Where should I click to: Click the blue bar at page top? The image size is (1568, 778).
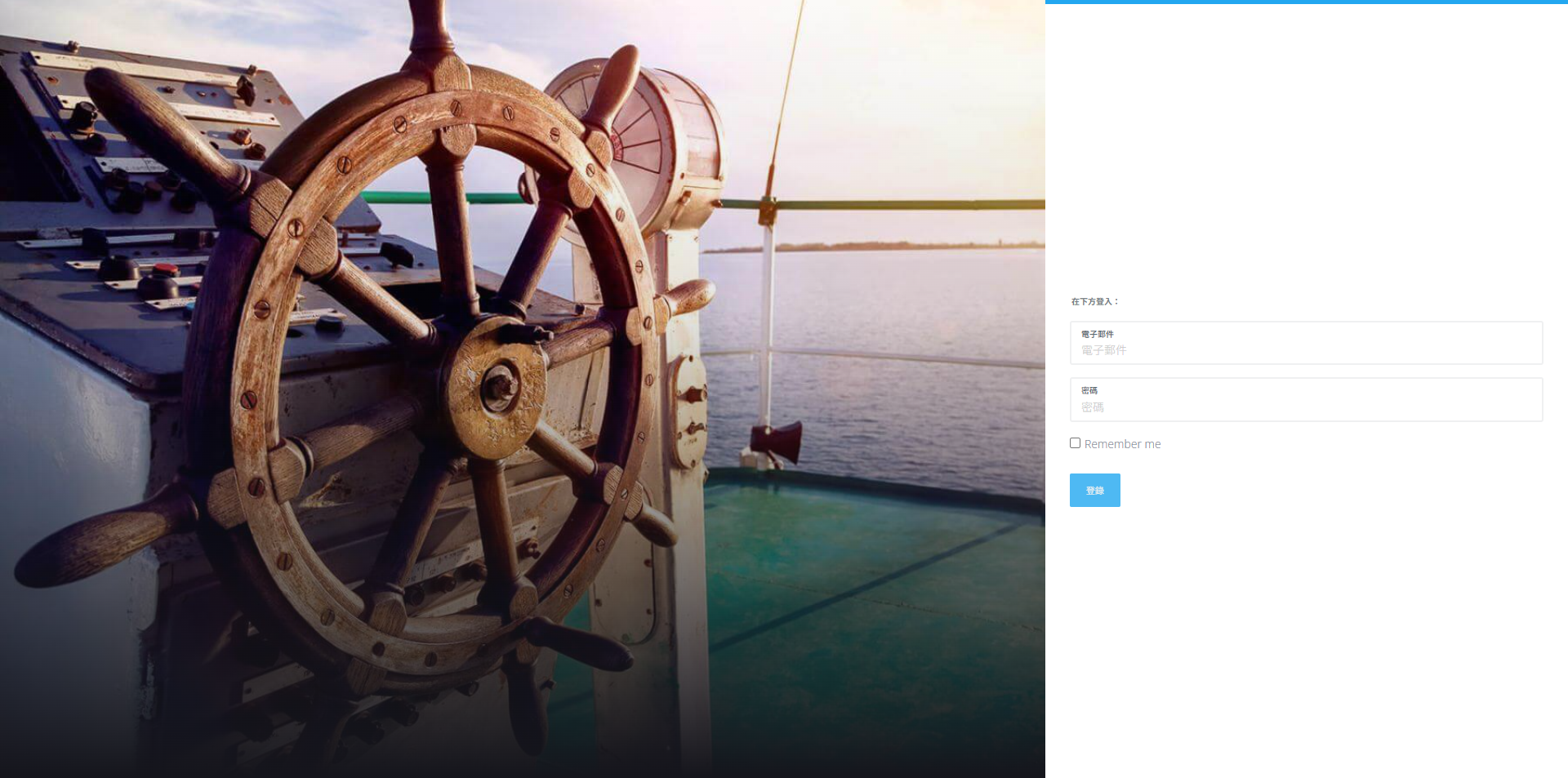point(1306,2)
